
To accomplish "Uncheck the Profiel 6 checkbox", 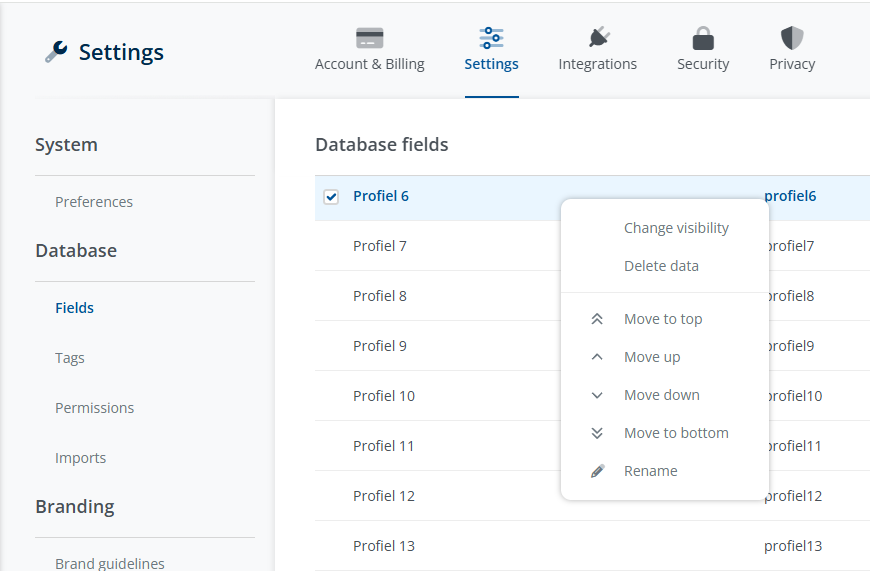I will (x=331, y=196).
